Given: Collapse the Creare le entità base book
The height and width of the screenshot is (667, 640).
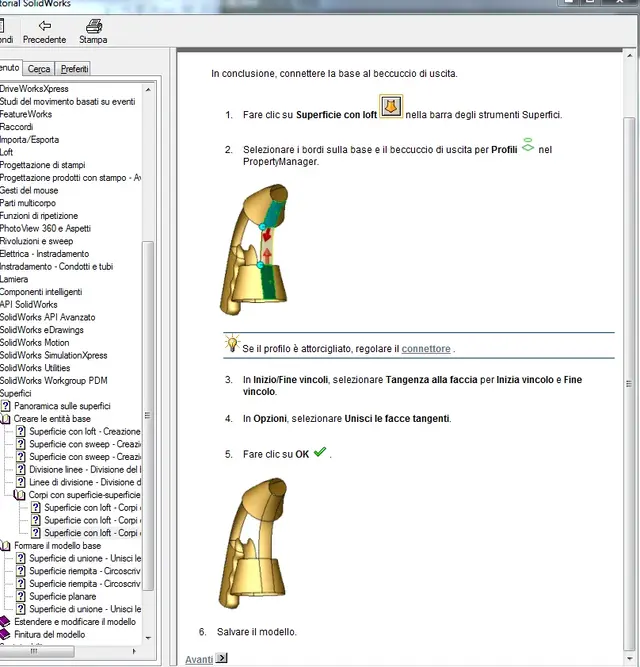Looking at the screenshot, I should tap(5, 419).
